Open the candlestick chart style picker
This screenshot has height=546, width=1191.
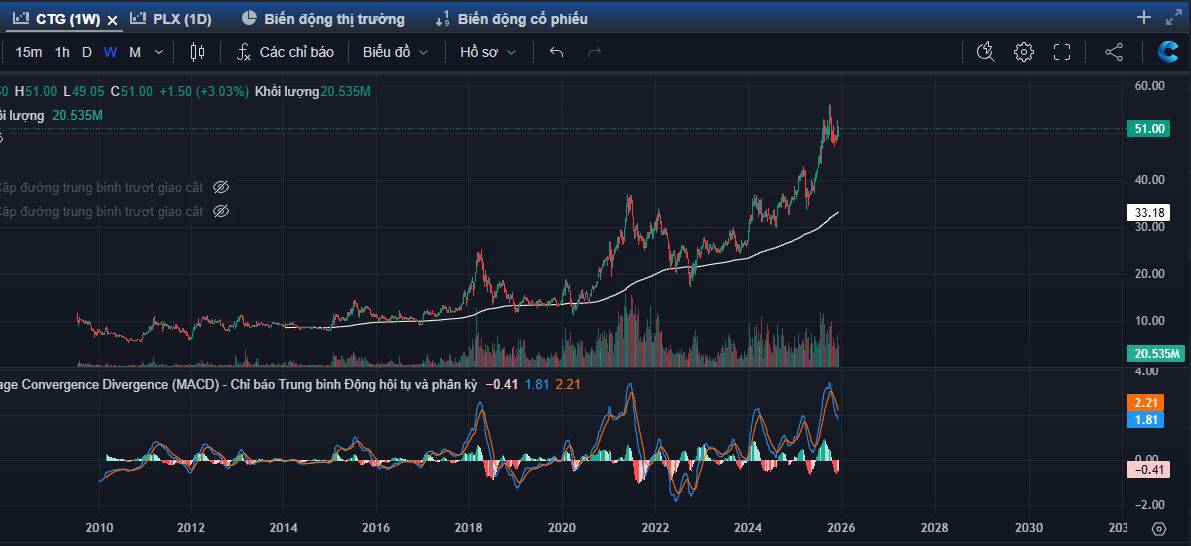tap(197, 52)
